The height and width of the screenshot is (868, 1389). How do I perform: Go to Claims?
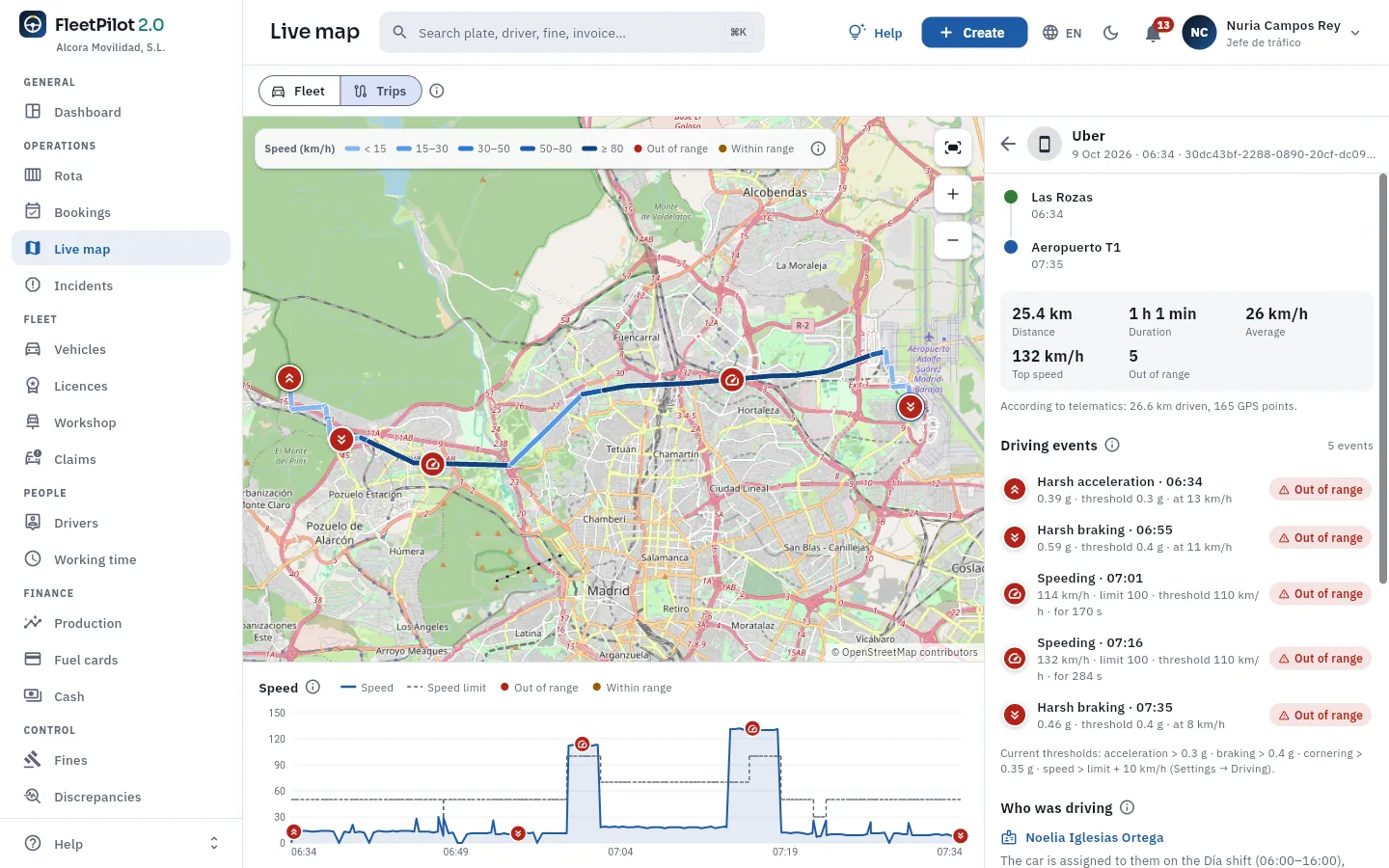tap(122, 459)
